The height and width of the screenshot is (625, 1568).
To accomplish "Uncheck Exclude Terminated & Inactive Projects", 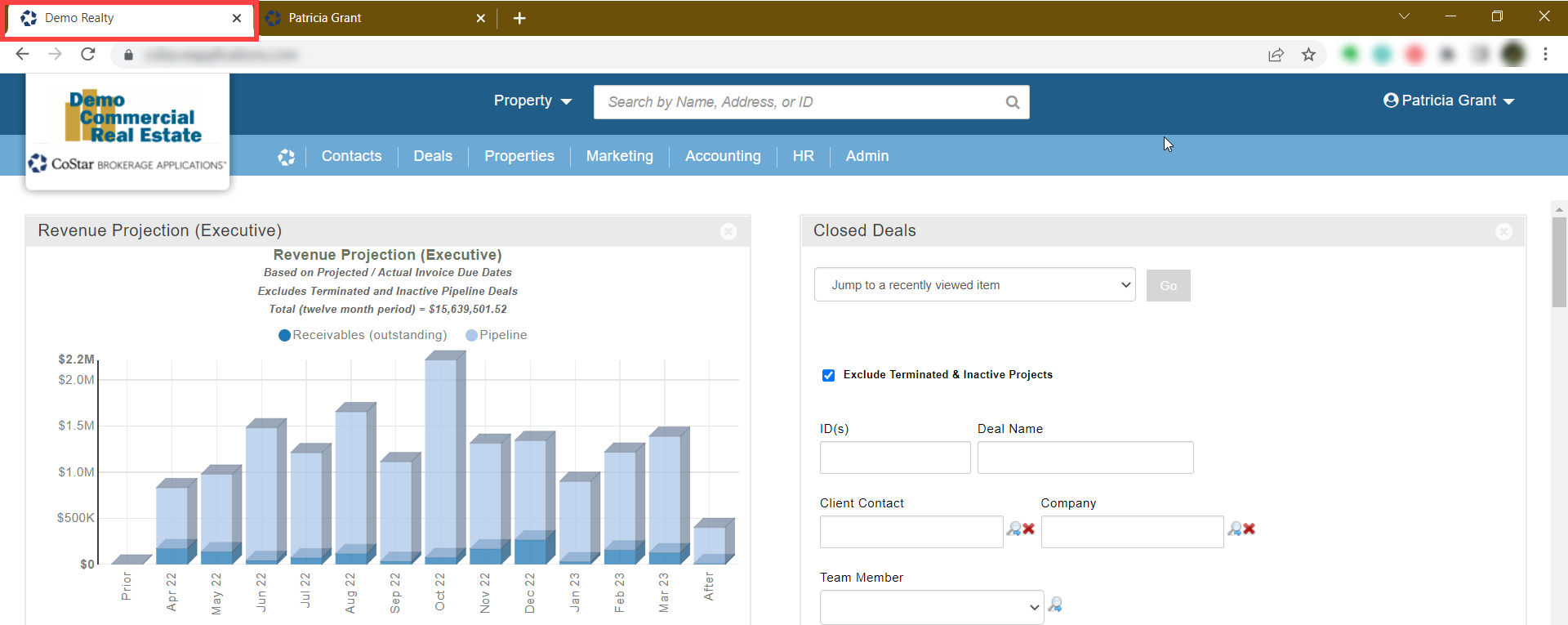I will [828, 375].
